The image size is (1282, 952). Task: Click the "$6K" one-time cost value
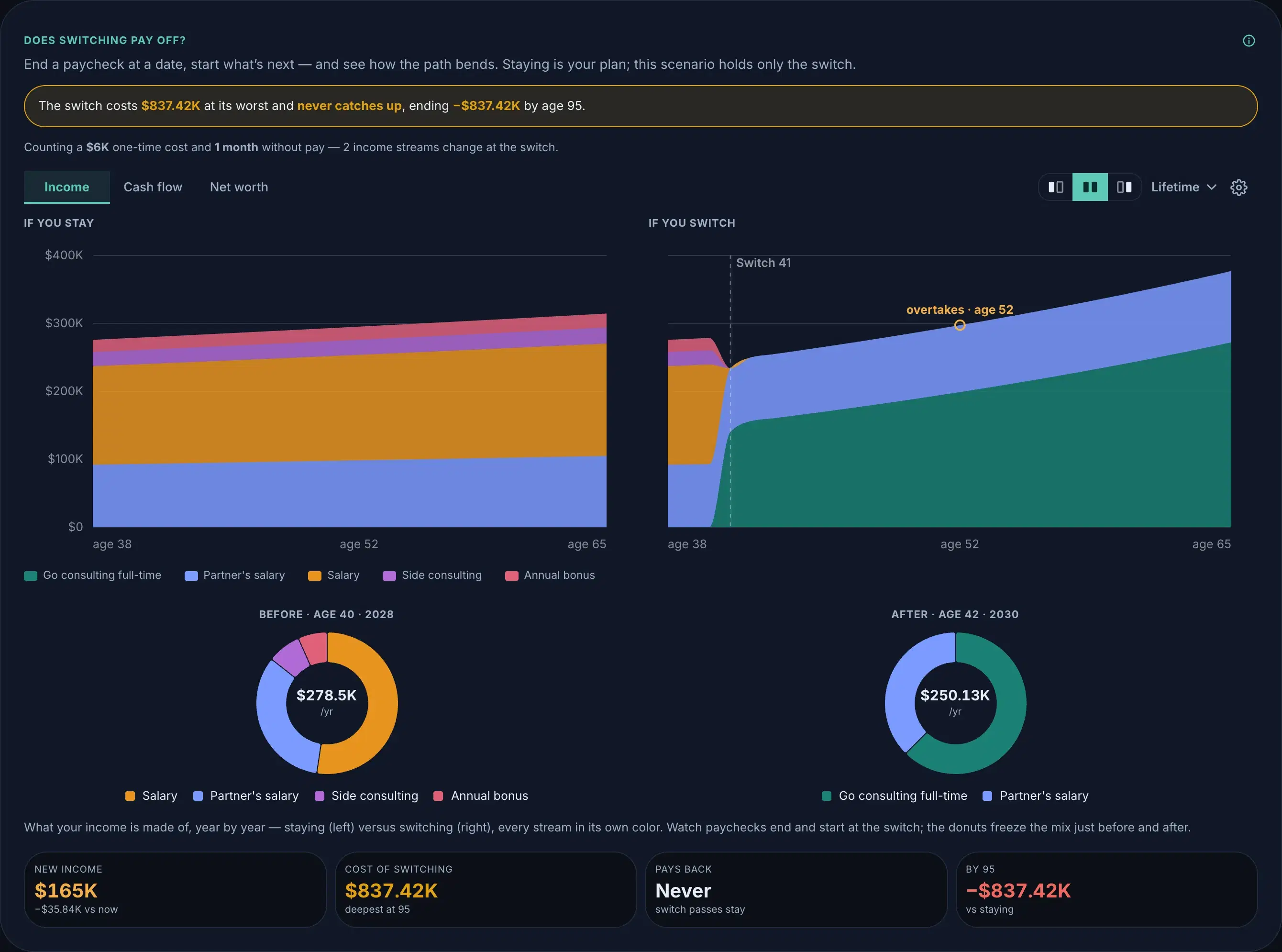[98, 147]
